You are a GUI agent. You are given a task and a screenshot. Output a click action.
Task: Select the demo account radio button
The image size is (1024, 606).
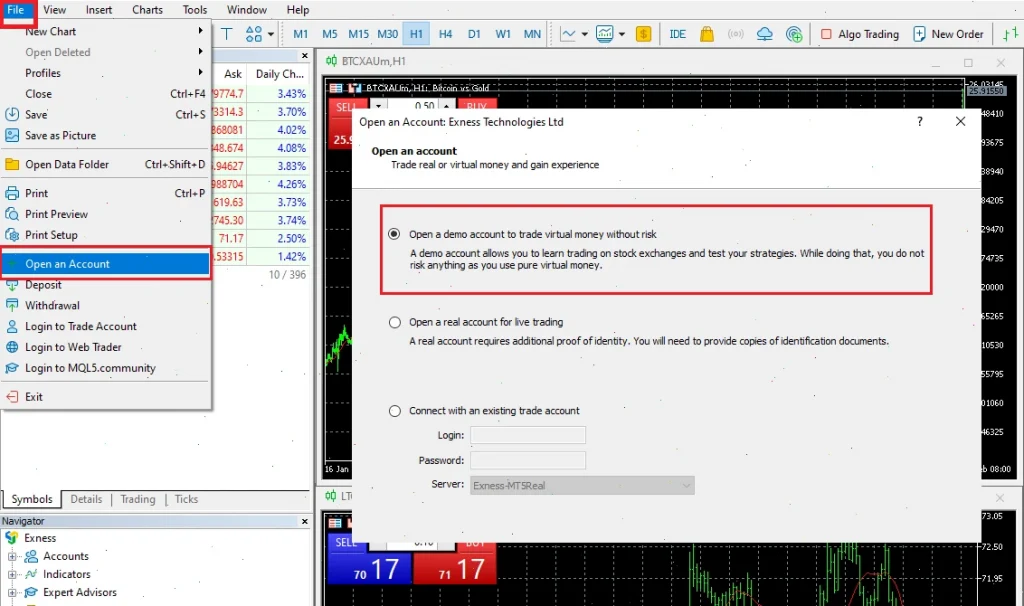pyautogui.click(x=395, y=232)
